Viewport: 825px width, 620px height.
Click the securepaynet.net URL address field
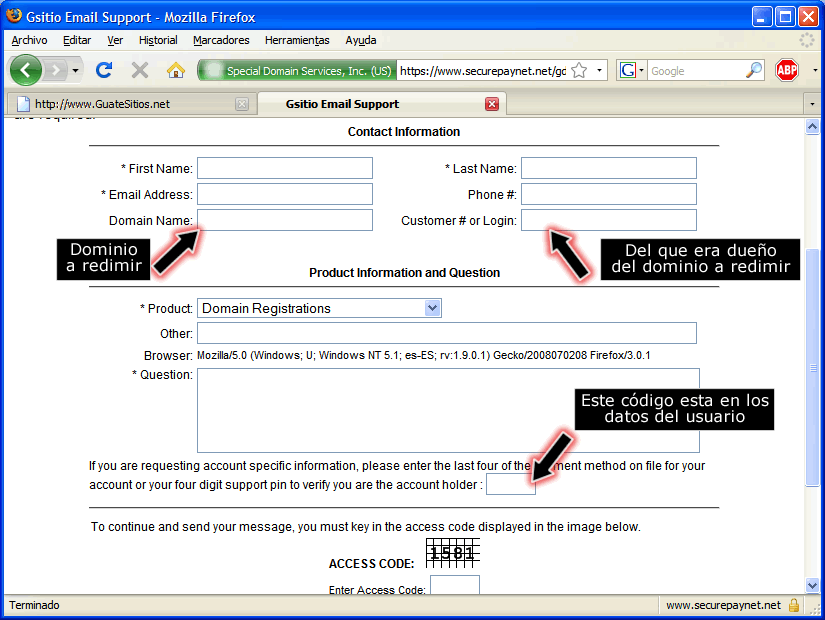pyautogui.click(x=482, y=71)
